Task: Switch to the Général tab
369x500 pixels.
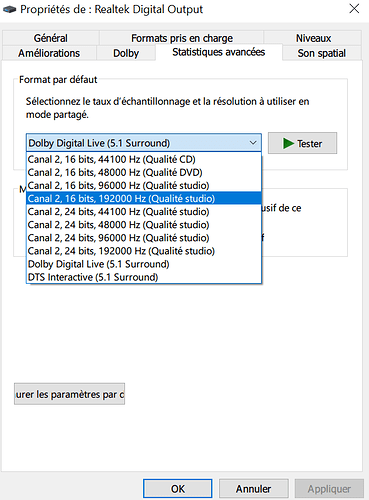Action: pyautogui.click(x=51, y=38)
